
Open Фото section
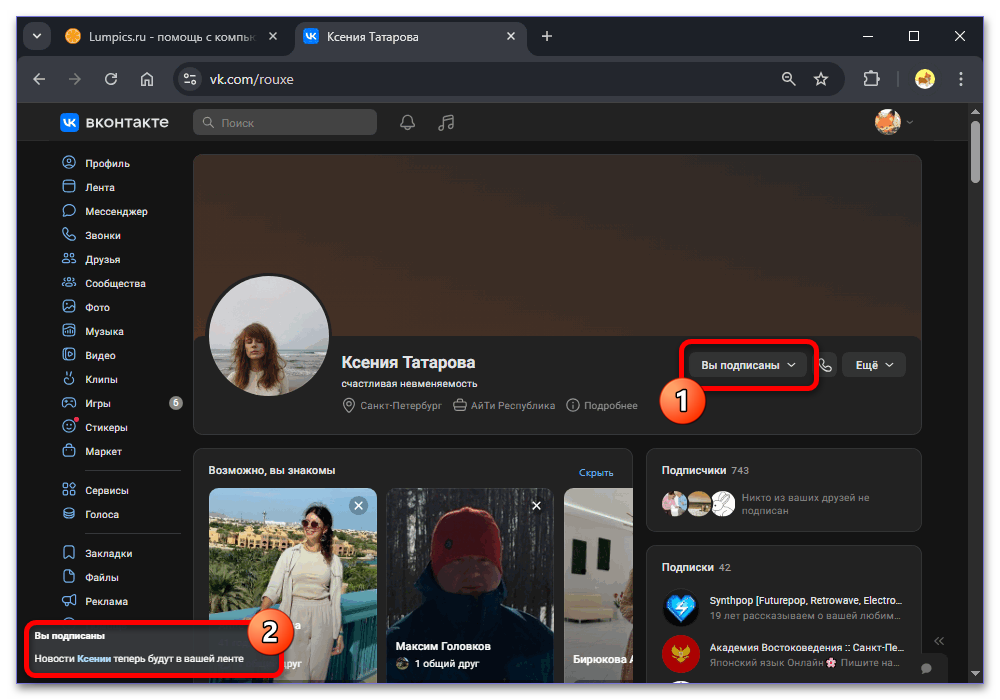[x=86, y=307]
